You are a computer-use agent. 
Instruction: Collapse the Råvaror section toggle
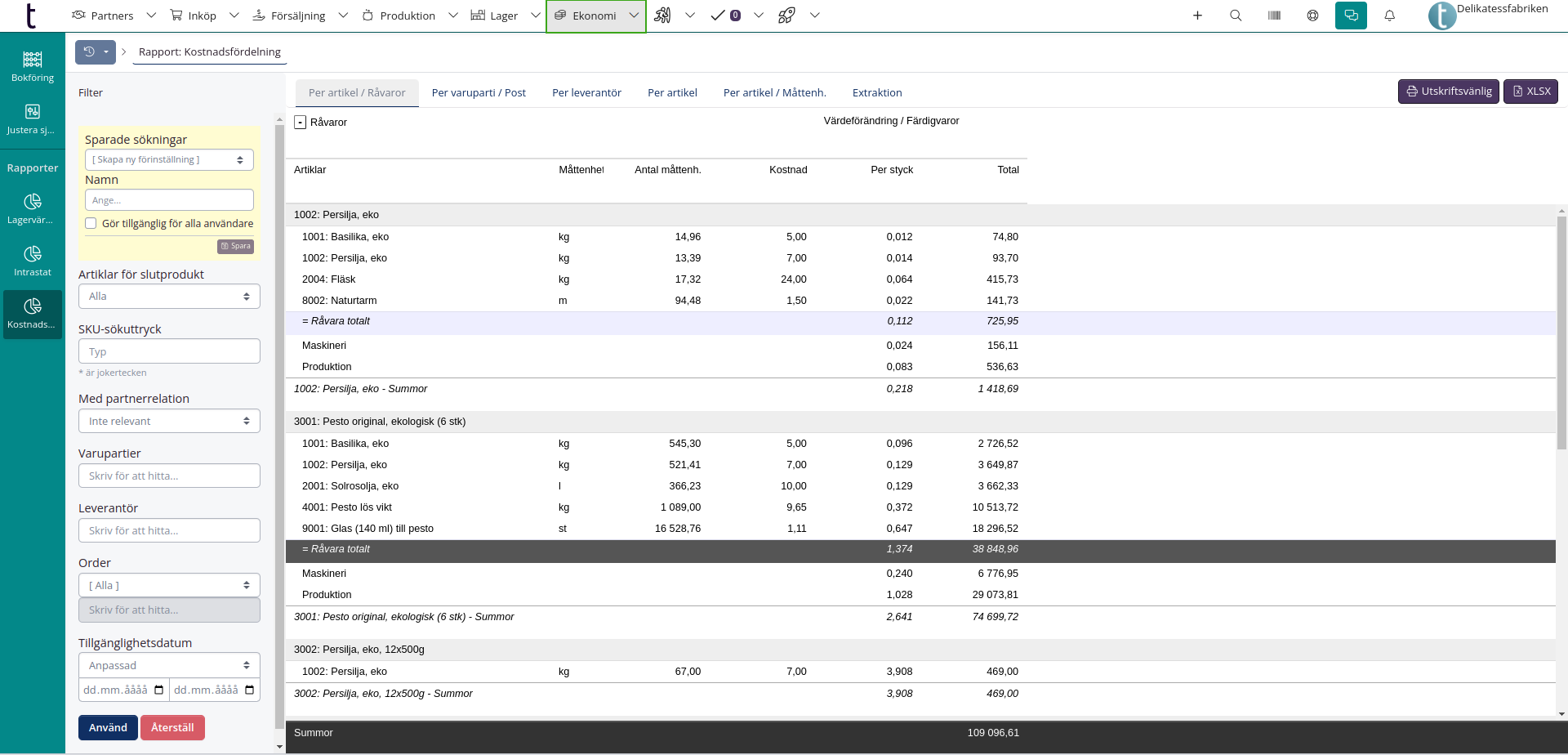tap(301, 123)
